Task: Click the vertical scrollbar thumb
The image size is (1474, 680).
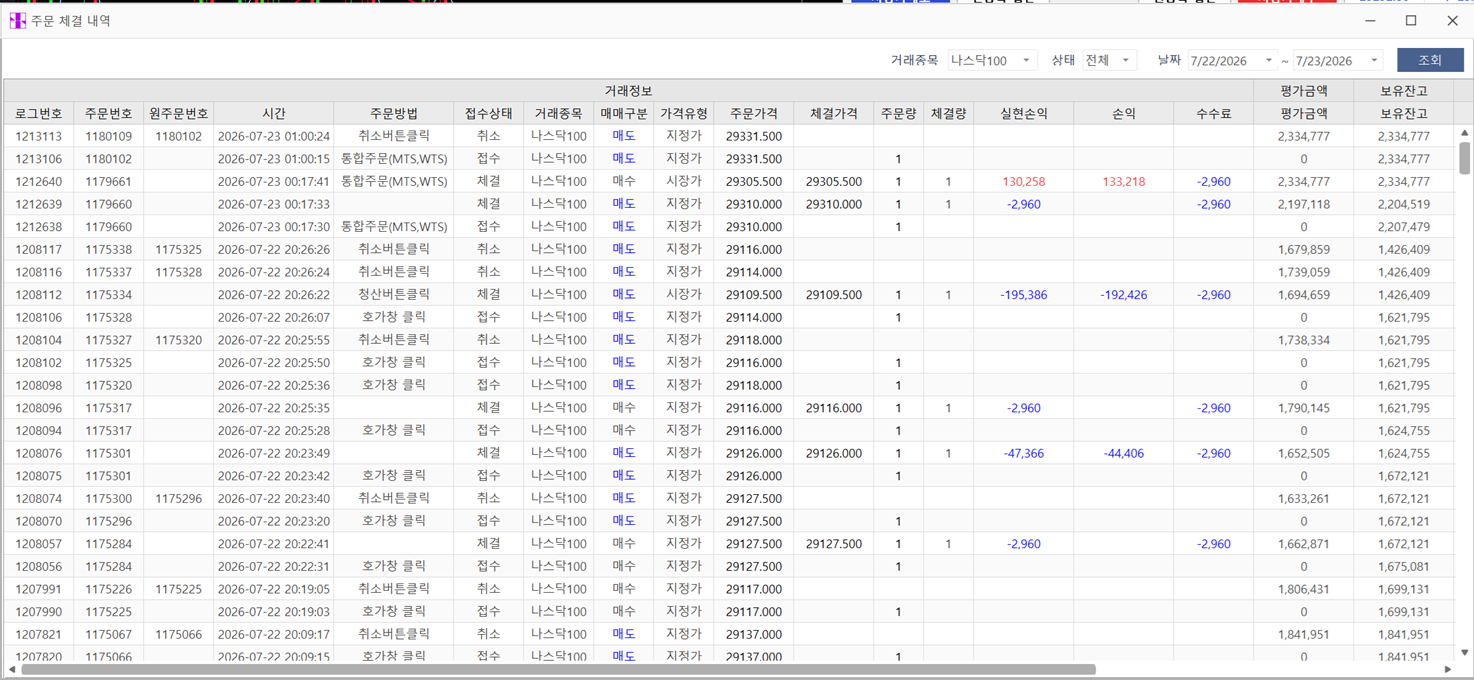Action: tap(1464, 158)
